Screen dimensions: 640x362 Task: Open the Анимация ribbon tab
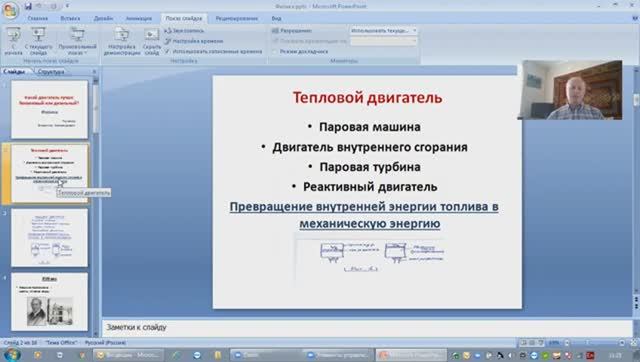(139, 18)
